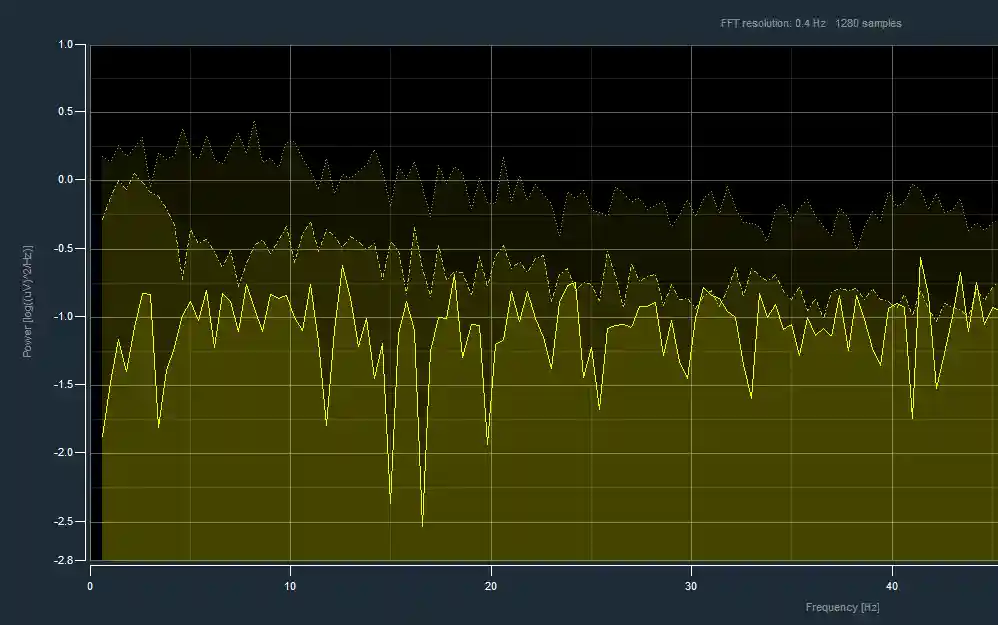This screenshot has width=998, height=625.
Task: Click the '-1.5' tick label on the power axis
Action: [64, 384]
